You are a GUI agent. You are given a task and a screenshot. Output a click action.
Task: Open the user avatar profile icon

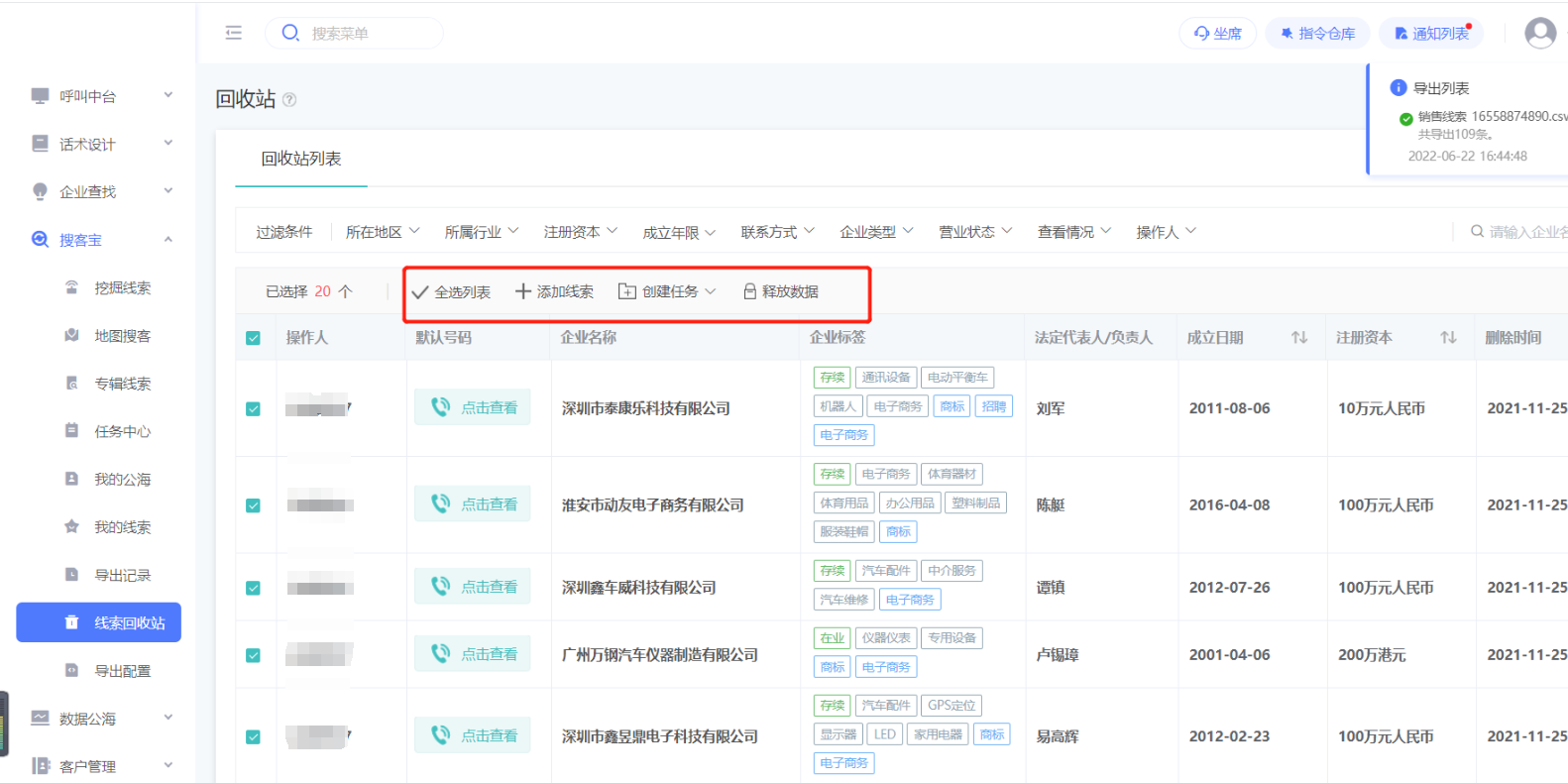[x=1539, y=33]
